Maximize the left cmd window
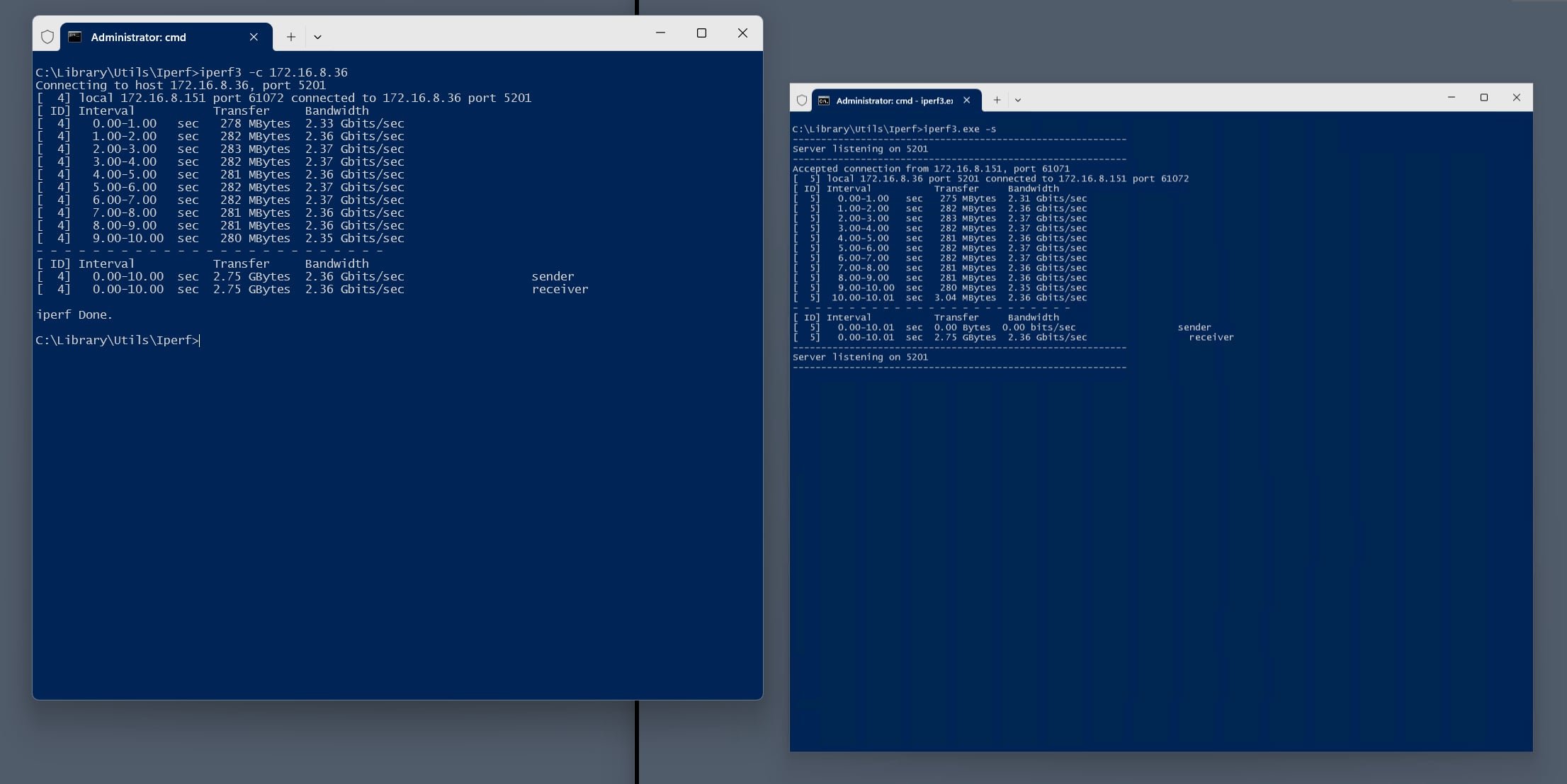1567x784 pixels. [701, 33]
